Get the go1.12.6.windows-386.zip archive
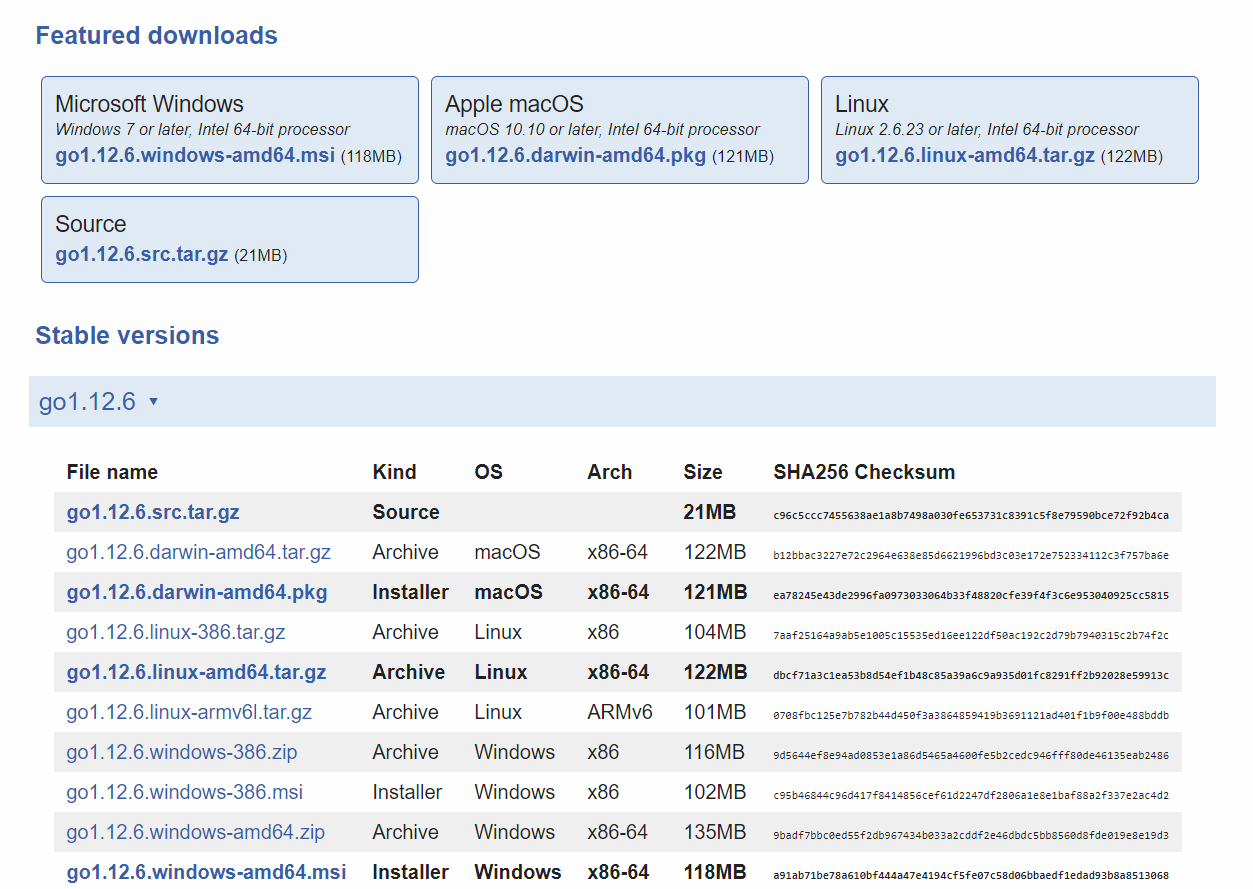This screenshot has width=1253, height=889. coord(182,752)
